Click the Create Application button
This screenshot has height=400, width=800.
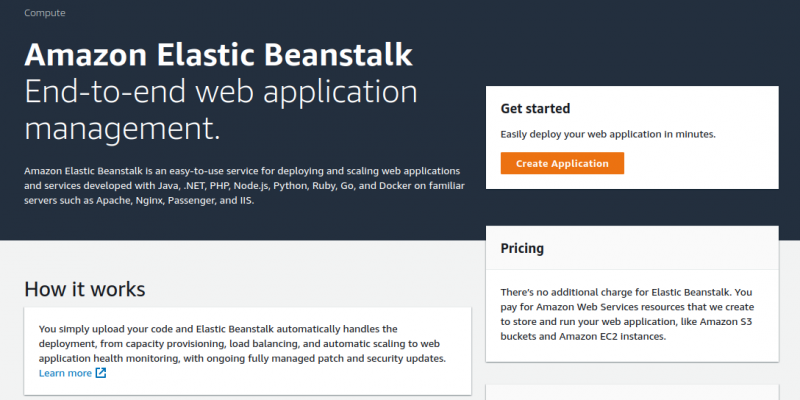(562, 163)
